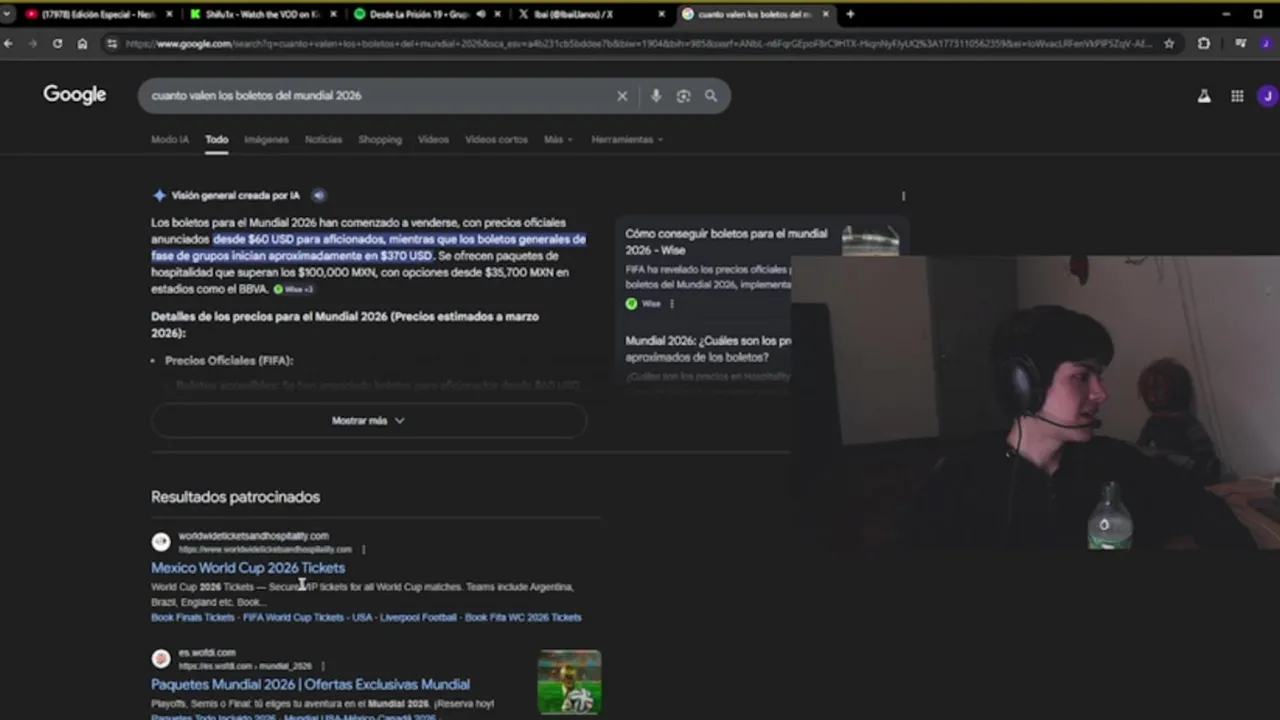The width and height of the screenshot is (1280, 720).
Task: Click into the Google search field
Action: tap(380, 96)
